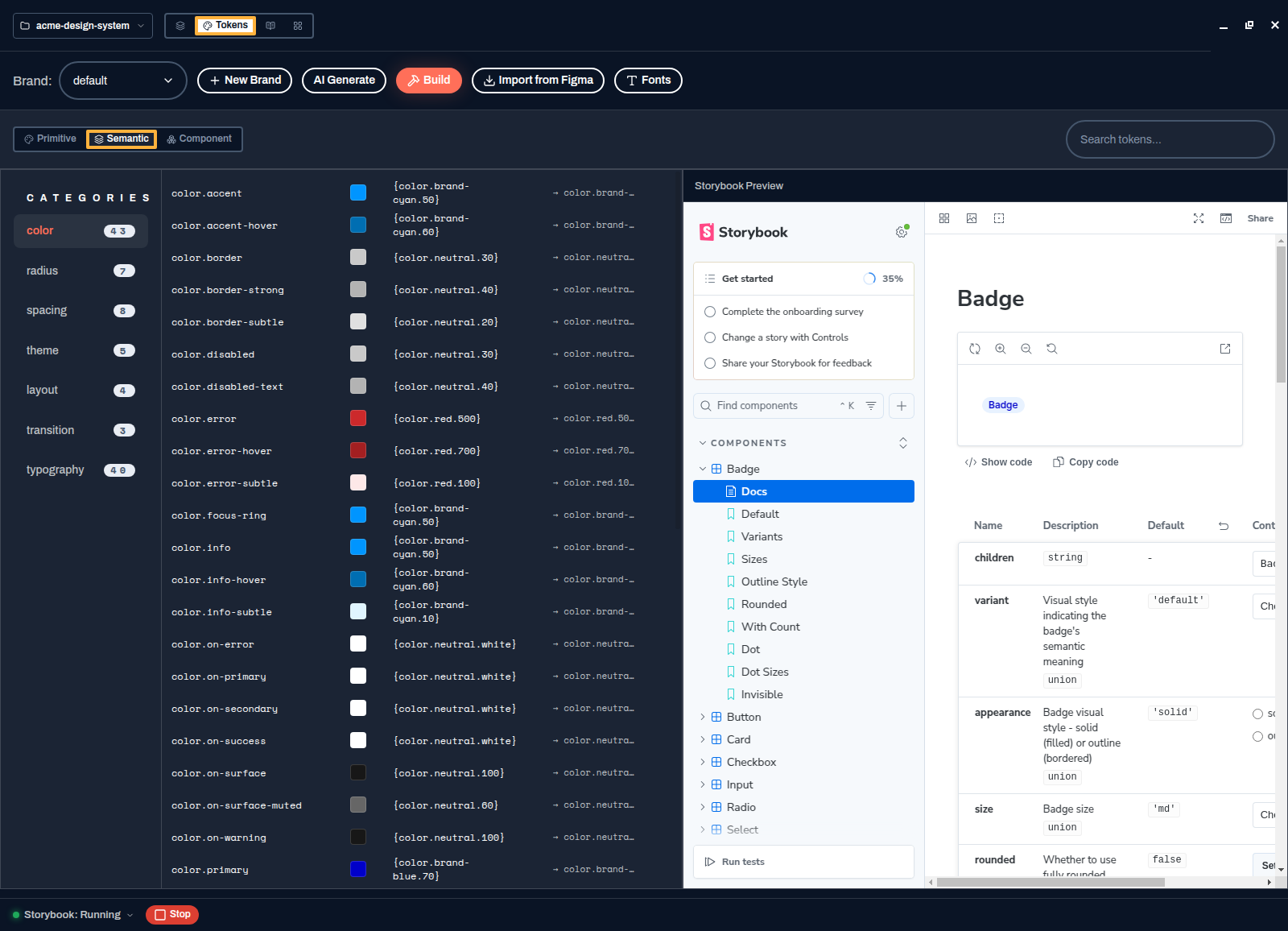Viewport: 1288px width, 931px height.
Task: Open the Variants story under Badge
Action: point(762,536)
